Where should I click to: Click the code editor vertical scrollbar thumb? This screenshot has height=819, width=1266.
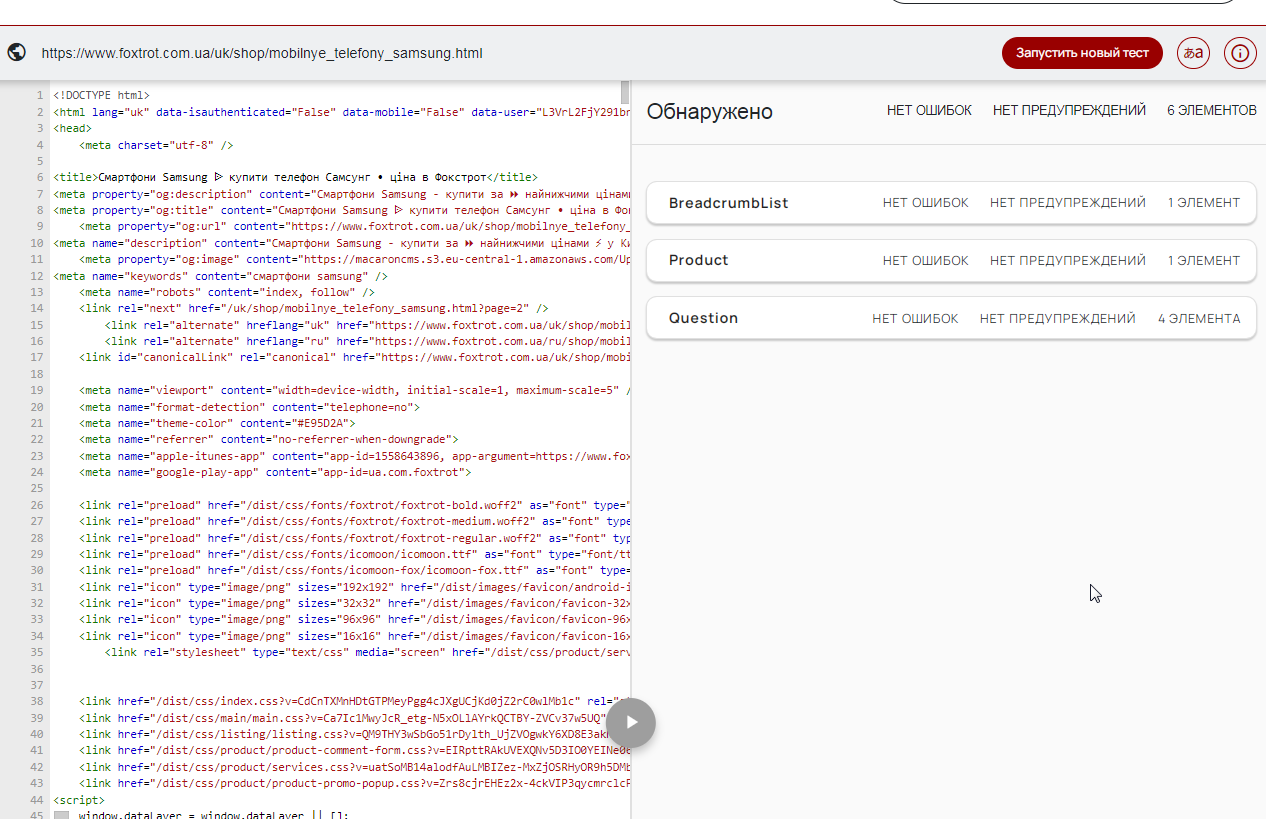[x=625, y=93]
